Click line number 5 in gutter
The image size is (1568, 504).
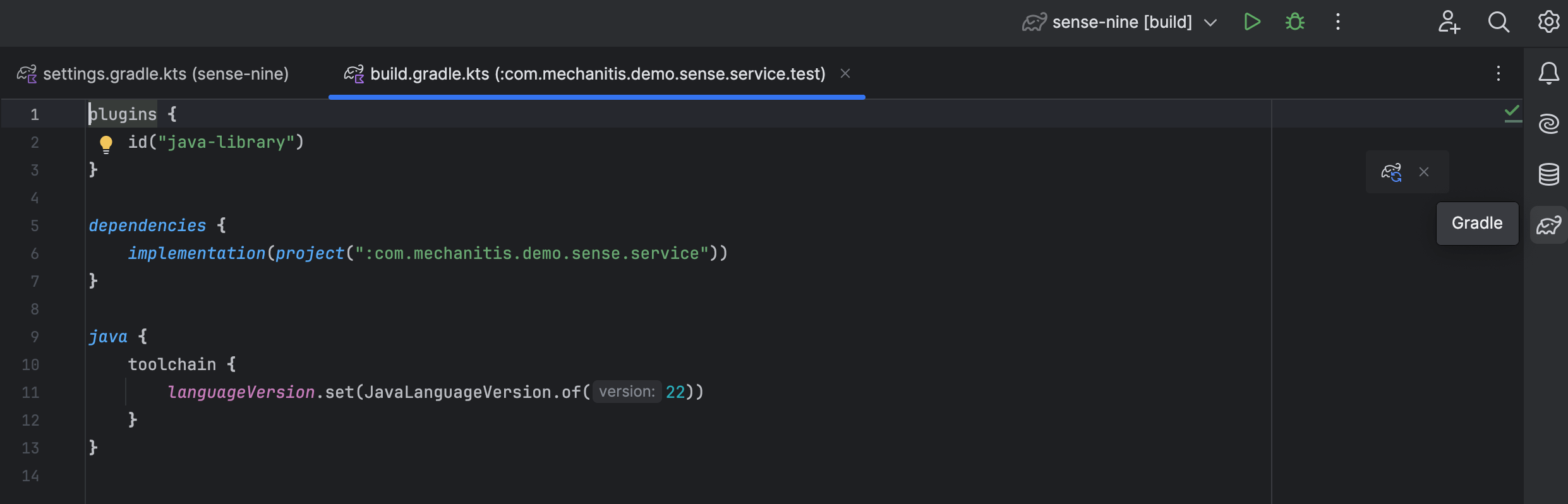coord(35,225)
